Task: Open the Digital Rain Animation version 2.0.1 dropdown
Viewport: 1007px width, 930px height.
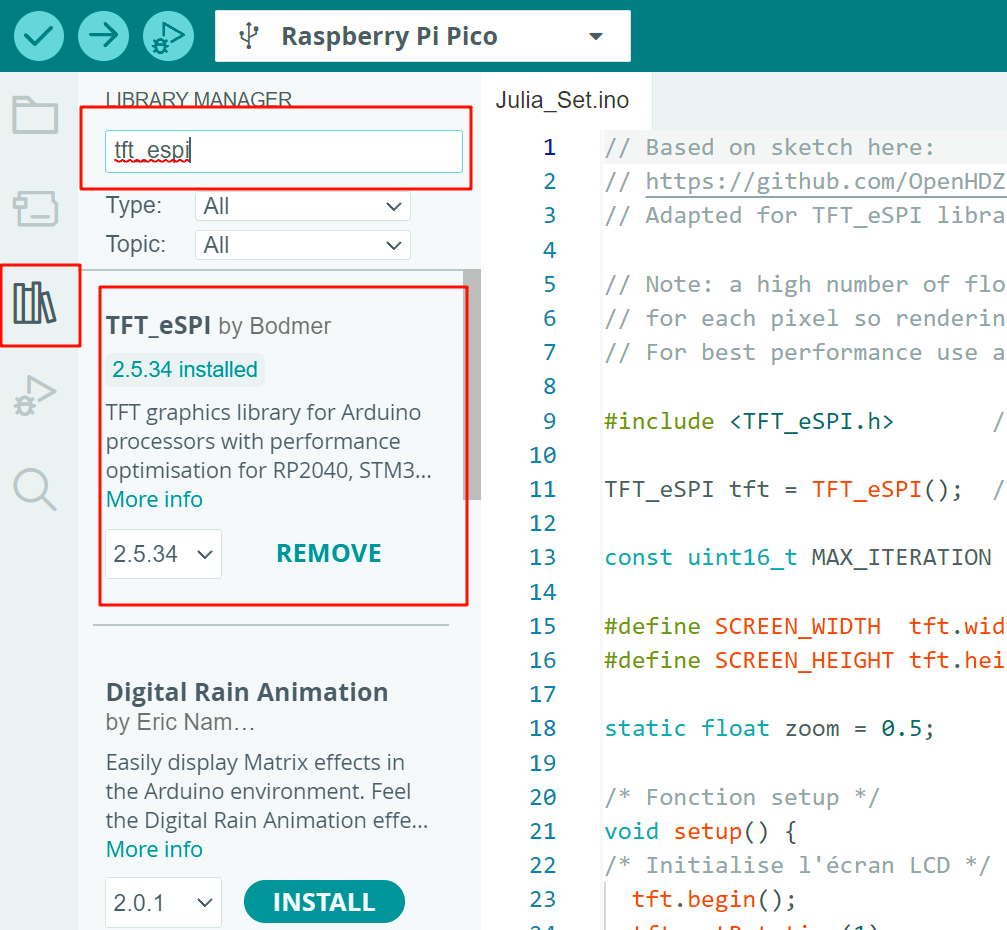Action: tap(163, 902)
